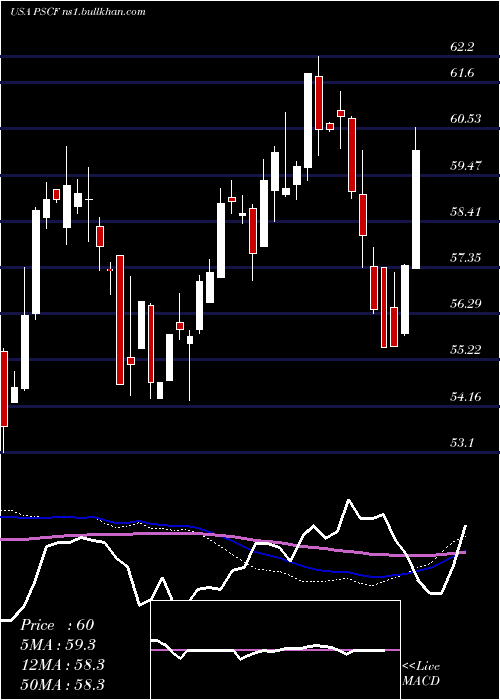
Task: Click the 60.53 price axis label
Action: [466, 118]
